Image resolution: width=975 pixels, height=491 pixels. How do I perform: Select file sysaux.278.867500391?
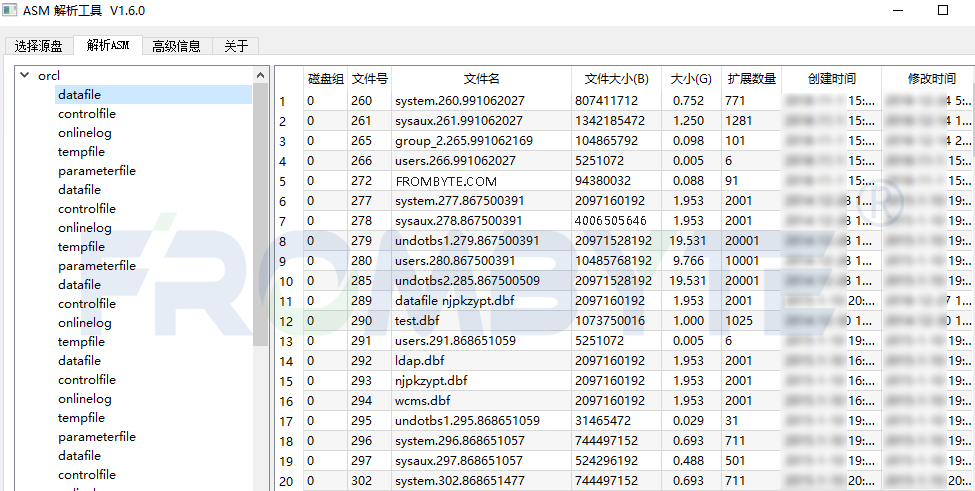coord(482,221)
